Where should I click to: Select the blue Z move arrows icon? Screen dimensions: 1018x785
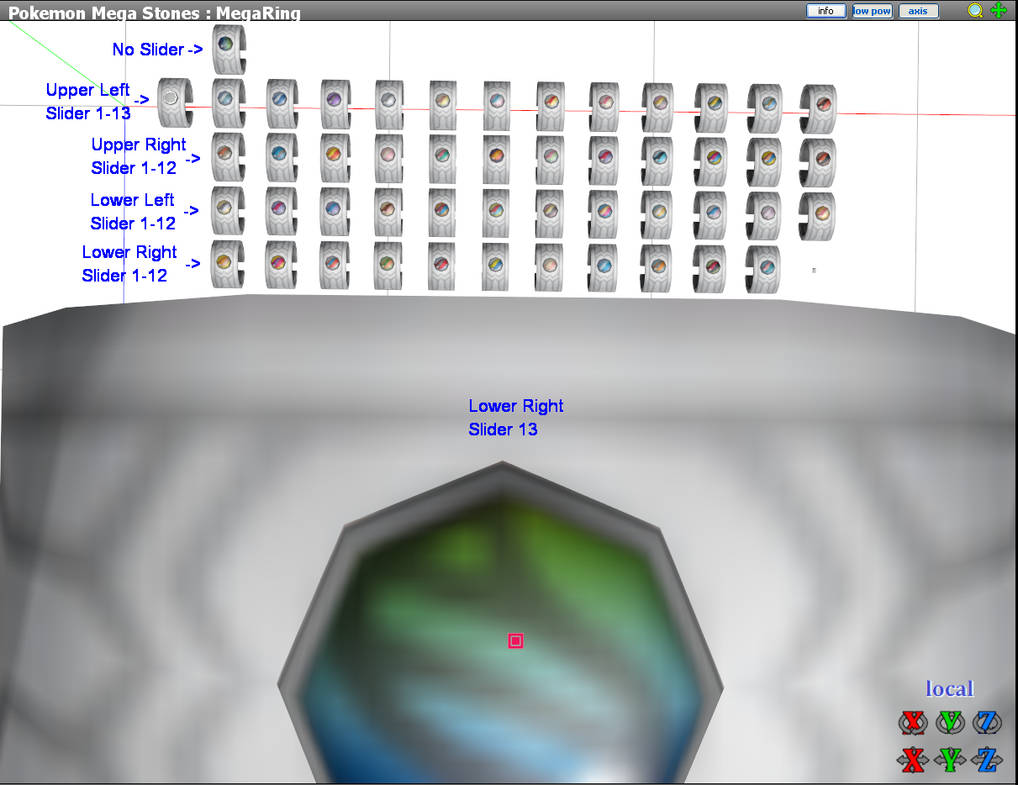[x=987, y=760]
